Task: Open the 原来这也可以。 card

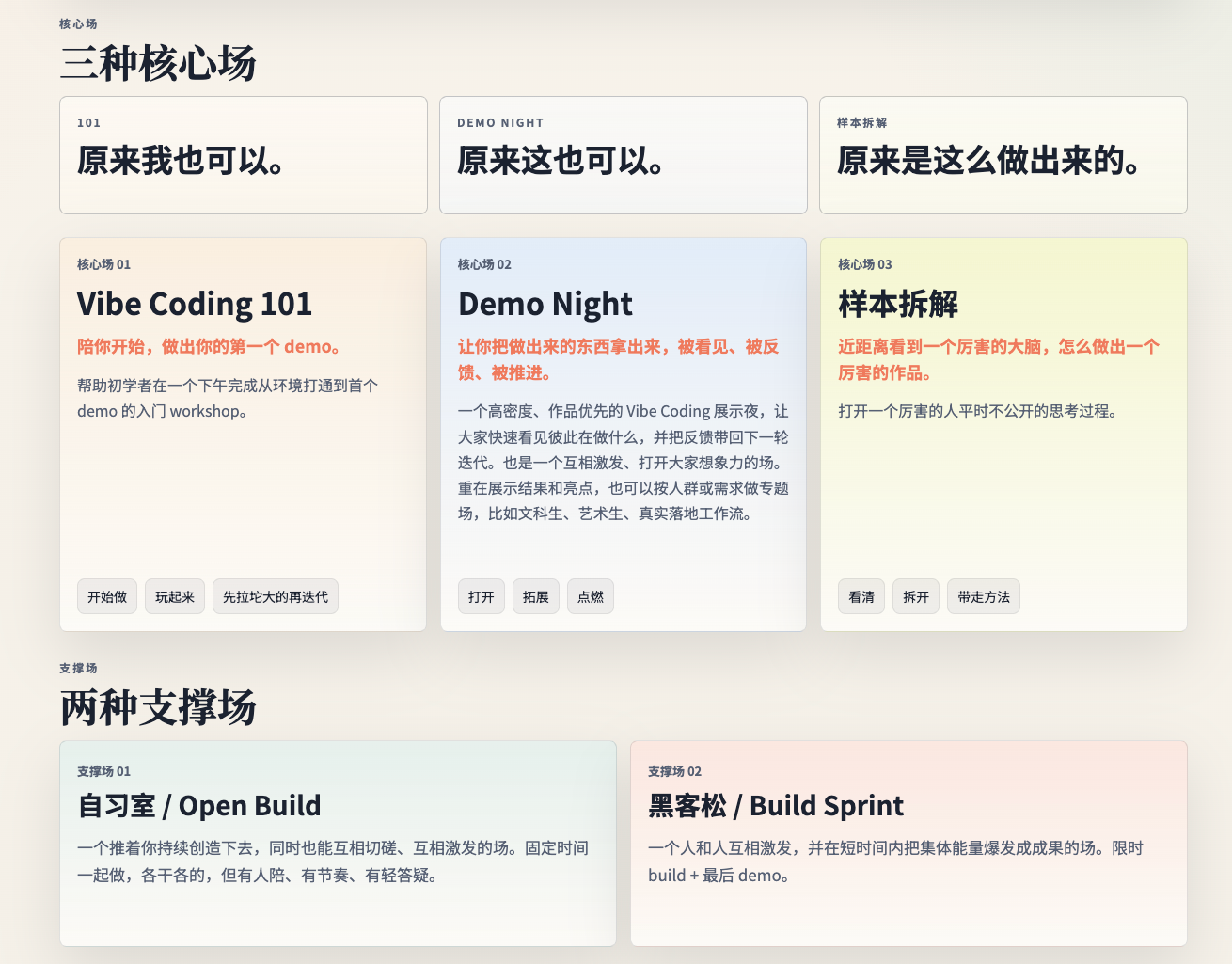Action: point(623,155)
